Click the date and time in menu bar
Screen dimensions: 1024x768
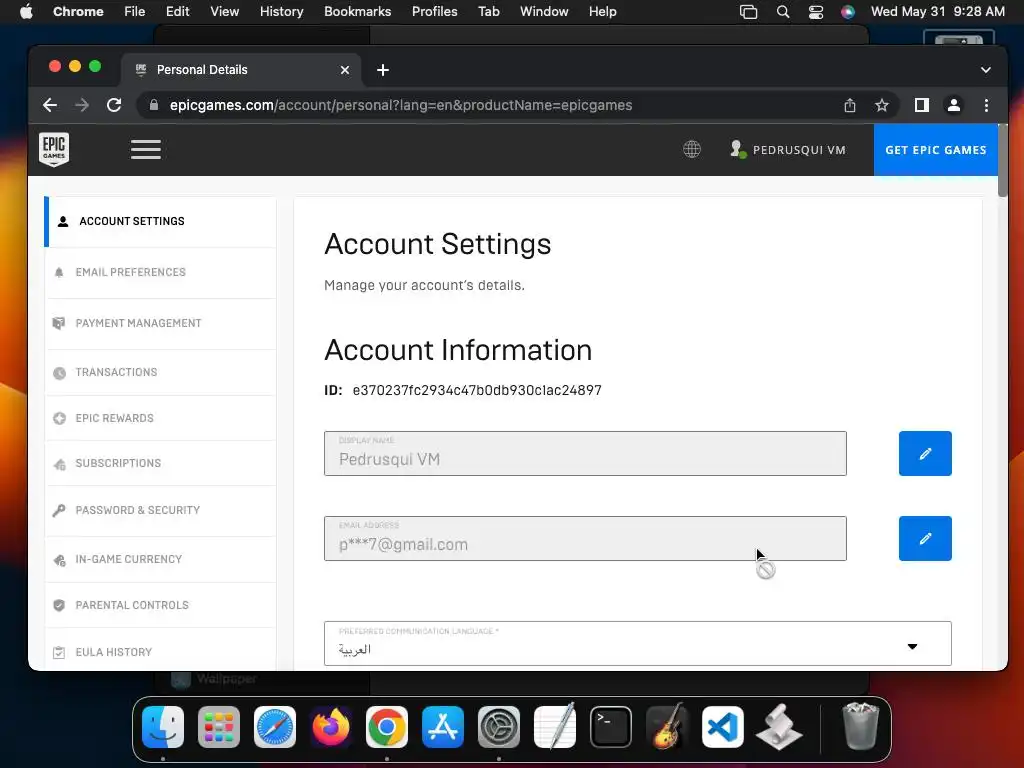click(938, 12)
